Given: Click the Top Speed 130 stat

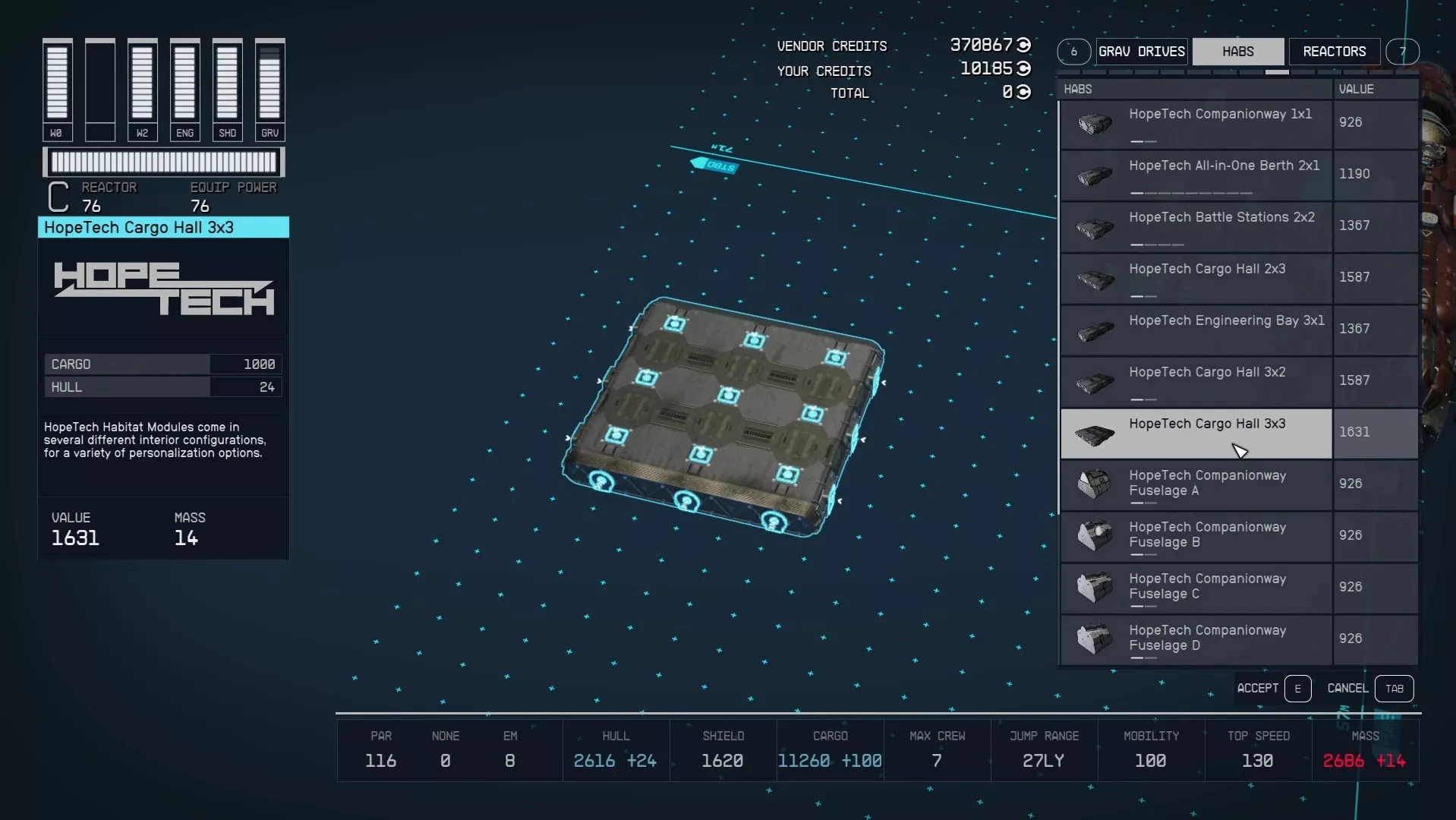Looking at the screenshot, I should pyautogui.click(x=1258, y=750).
